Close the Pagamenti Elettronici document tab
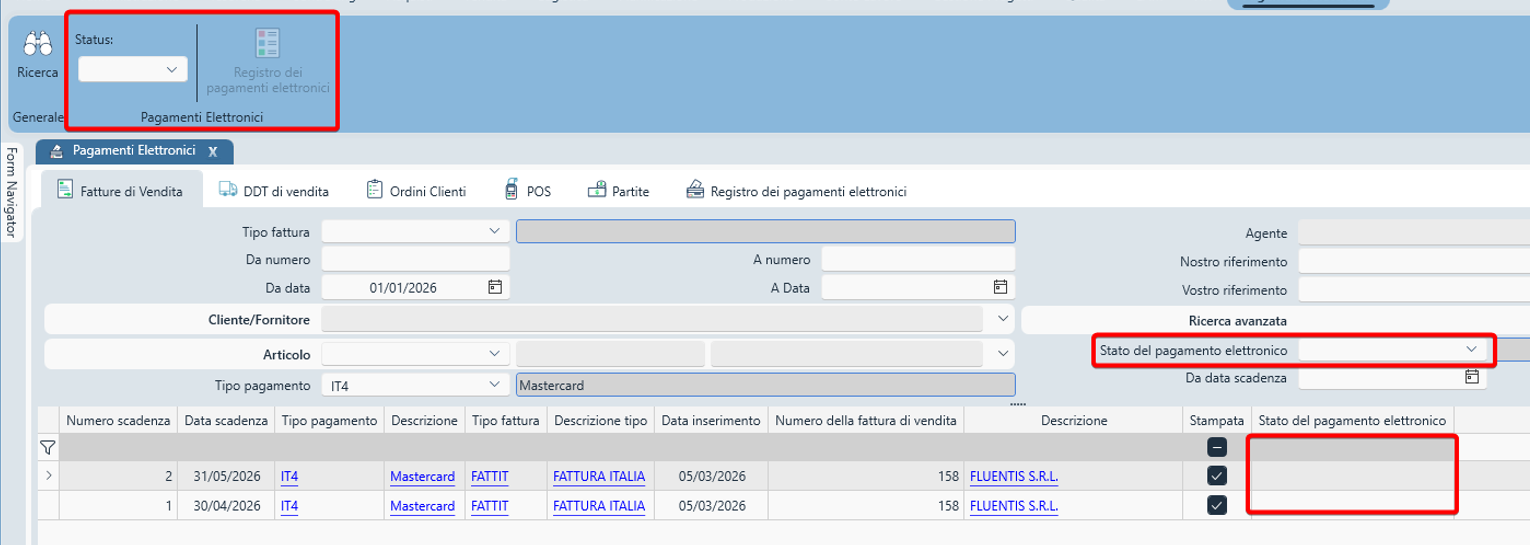This screenshot has height=545, width=1530. 212,151
